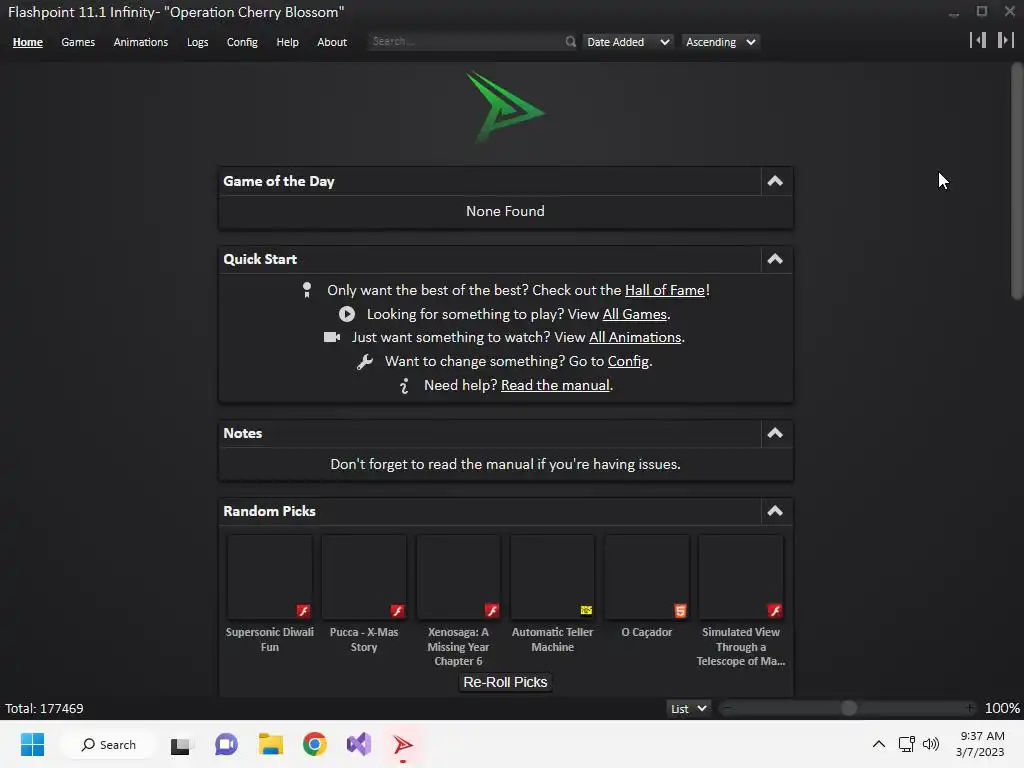Open Chat app from taskbar
Screen dimensions: 1024x768
click(226, 744)
